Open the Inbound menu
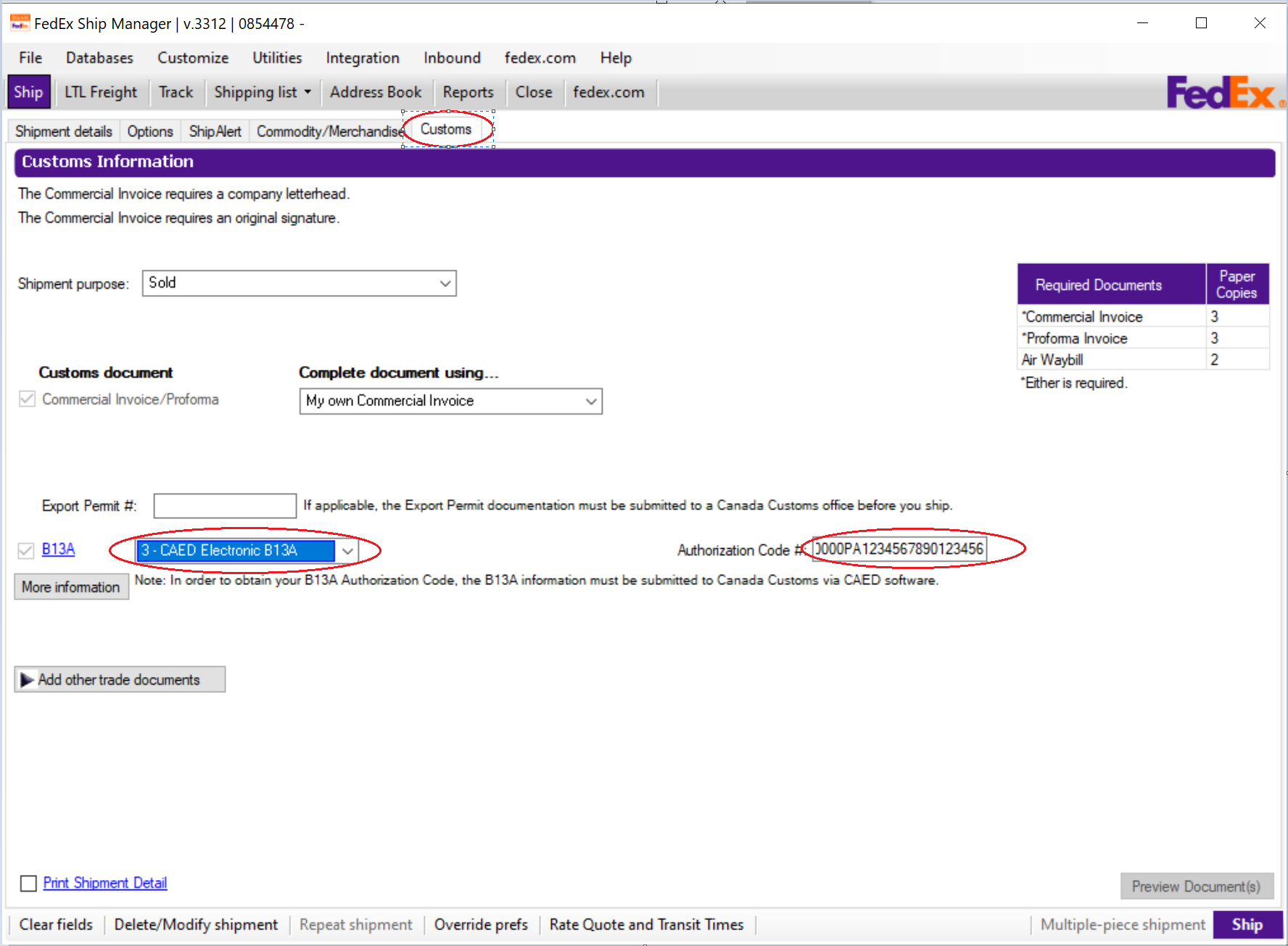Viewport: 1288px width, 946px height. 452,58
